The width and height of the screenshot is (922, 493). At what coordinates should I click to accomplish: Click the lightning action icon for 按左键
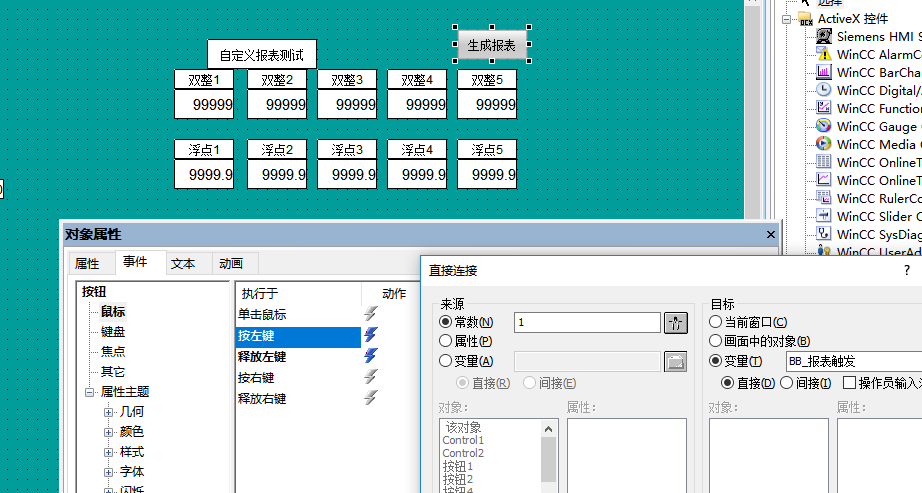371,335
